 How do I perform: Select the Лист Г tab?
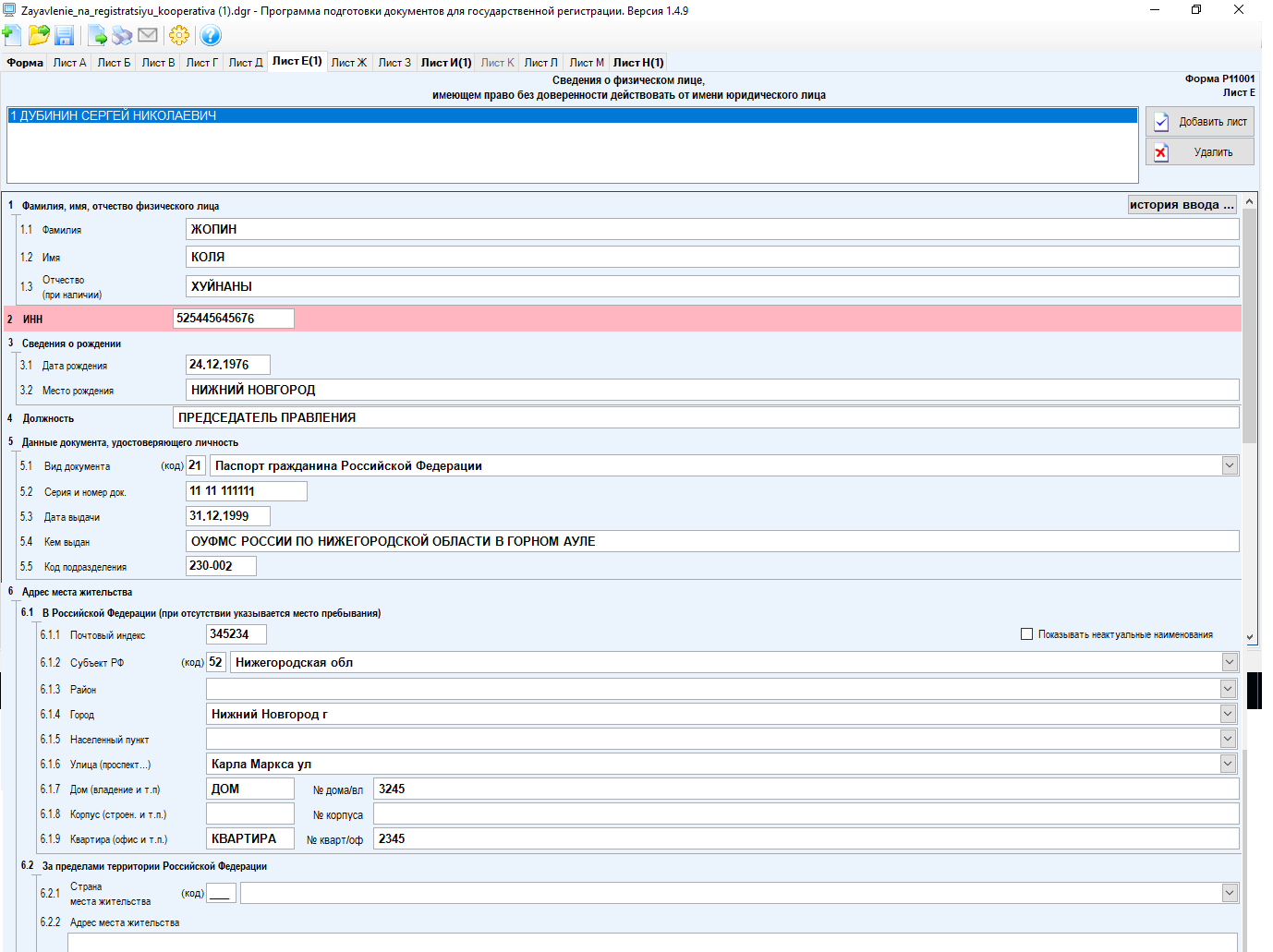tap(201, 63)
